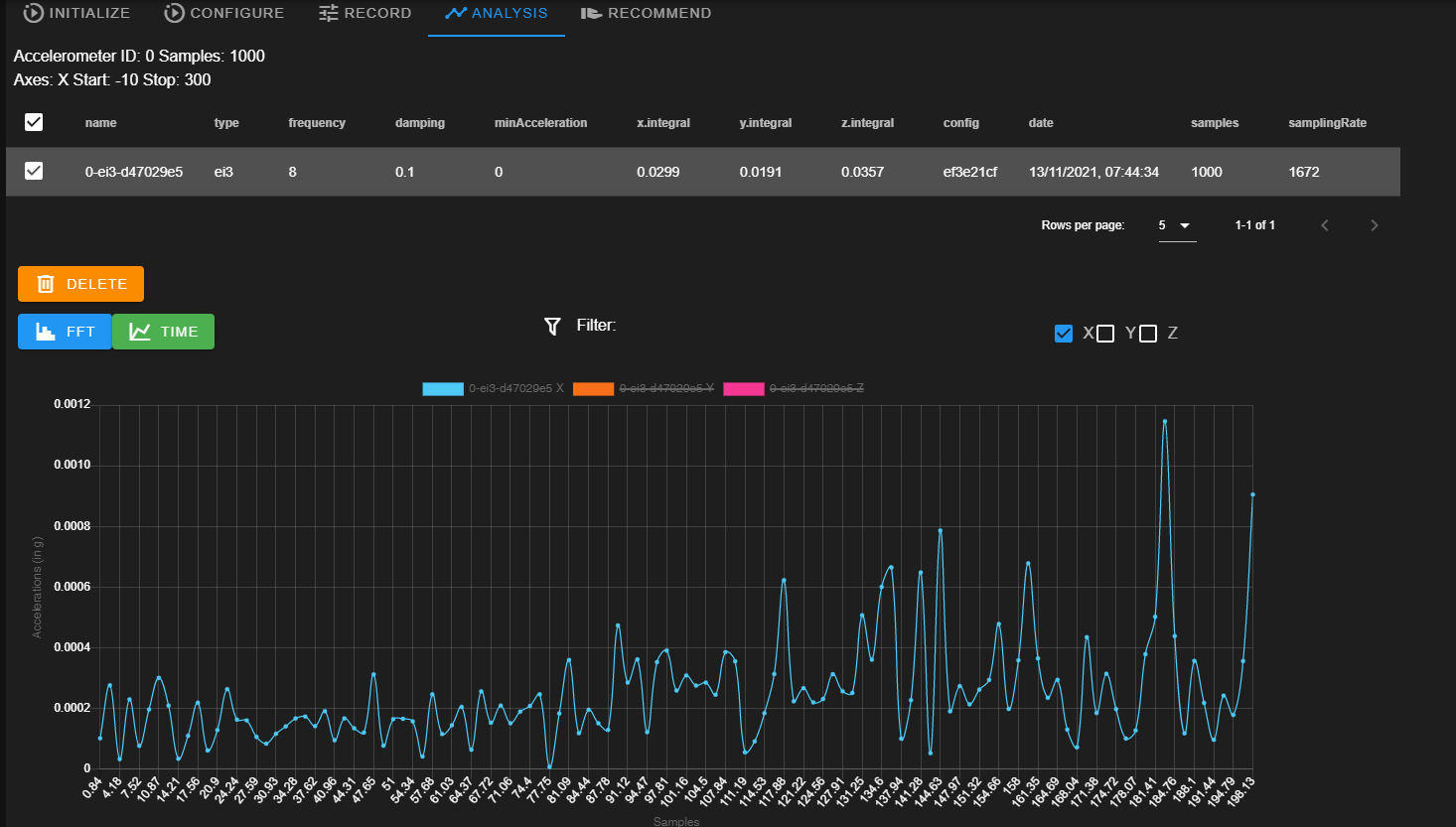The image size is (1456, 827).
Task: Go to the next table page
Action: point(1375,225)
